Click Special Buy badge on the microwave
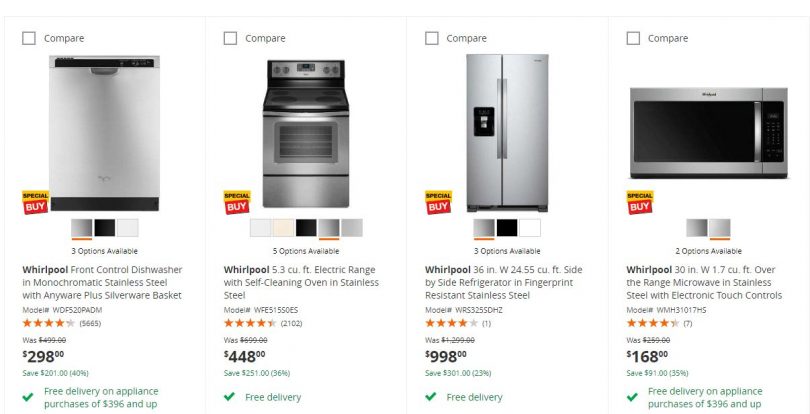Viewport: 810px width, 414px height. (640, 202)
